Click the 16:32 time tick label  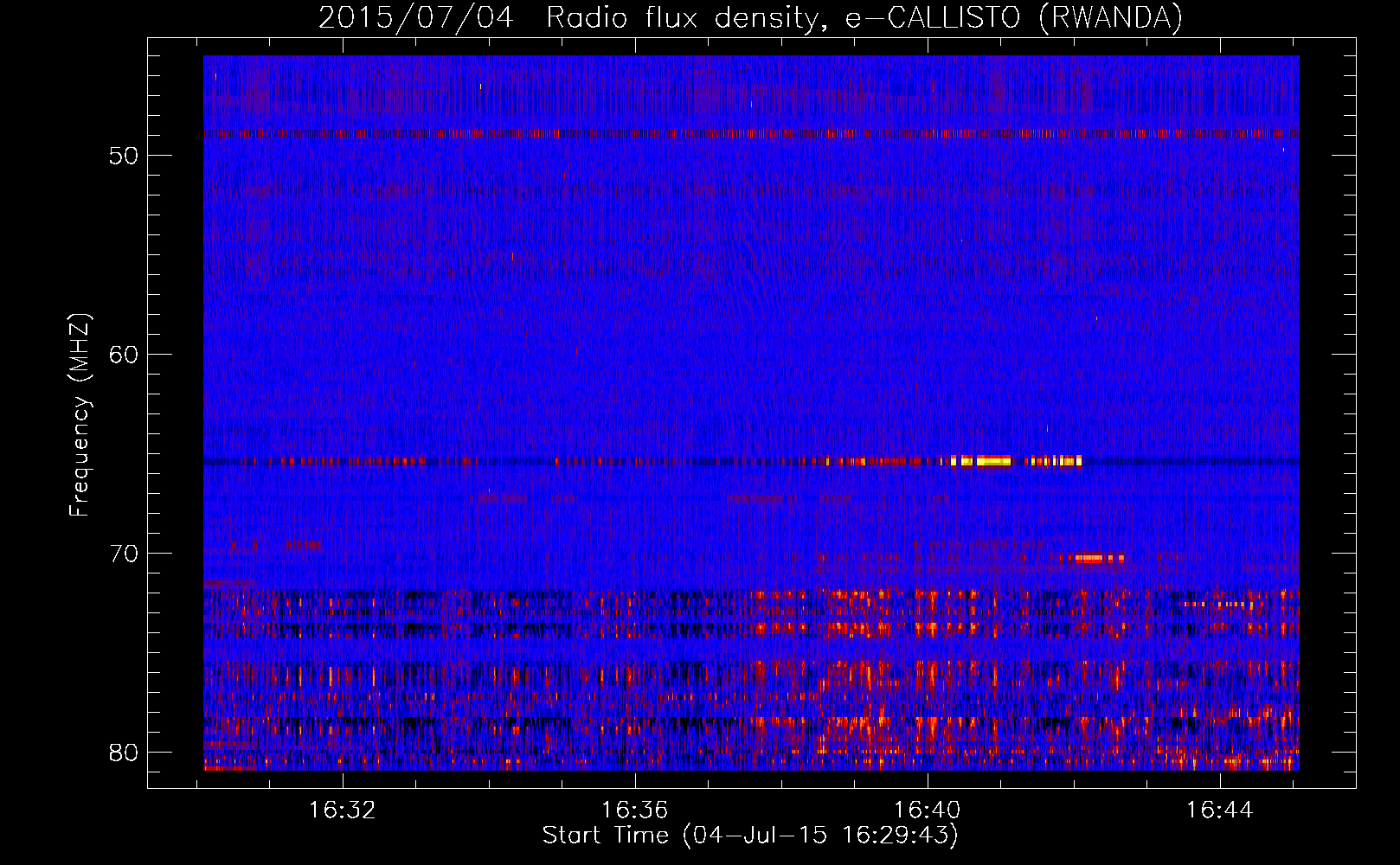(x=343, y=811)
